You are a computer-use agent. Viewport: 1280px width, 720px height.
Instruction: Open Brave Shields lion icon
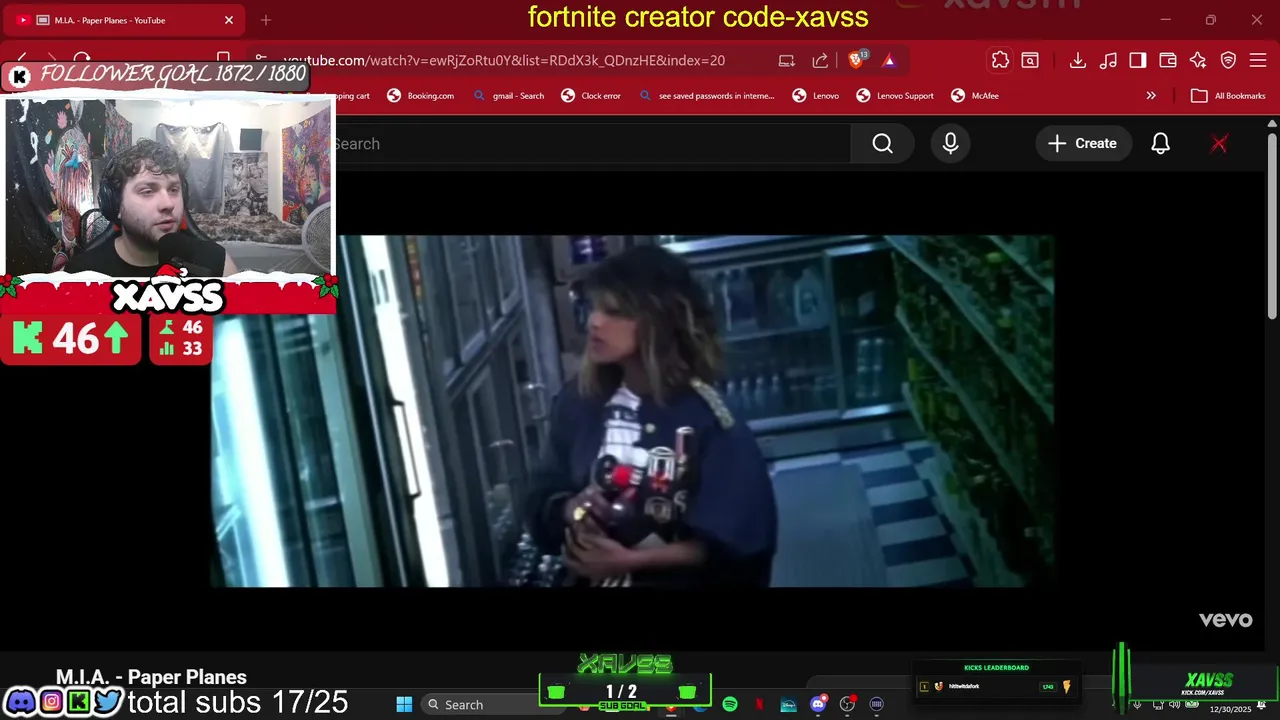coord(856,60)
